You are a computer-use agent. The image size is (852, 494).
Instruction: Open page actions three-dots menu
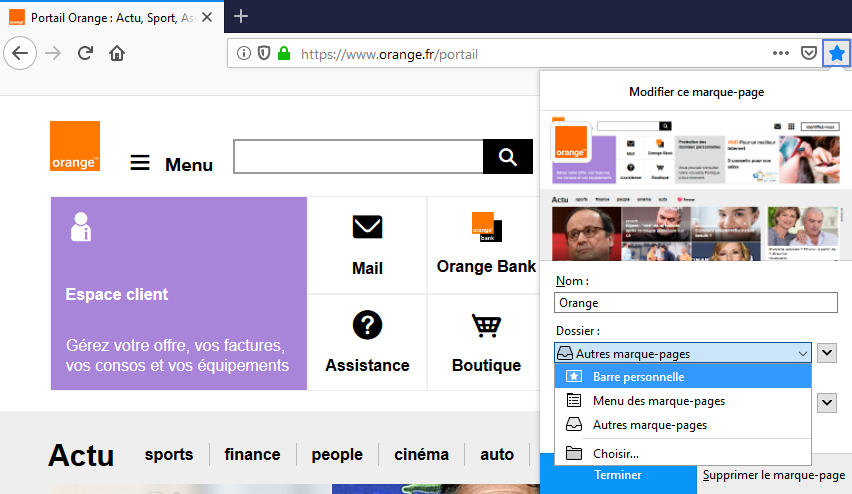pos(781,53)
